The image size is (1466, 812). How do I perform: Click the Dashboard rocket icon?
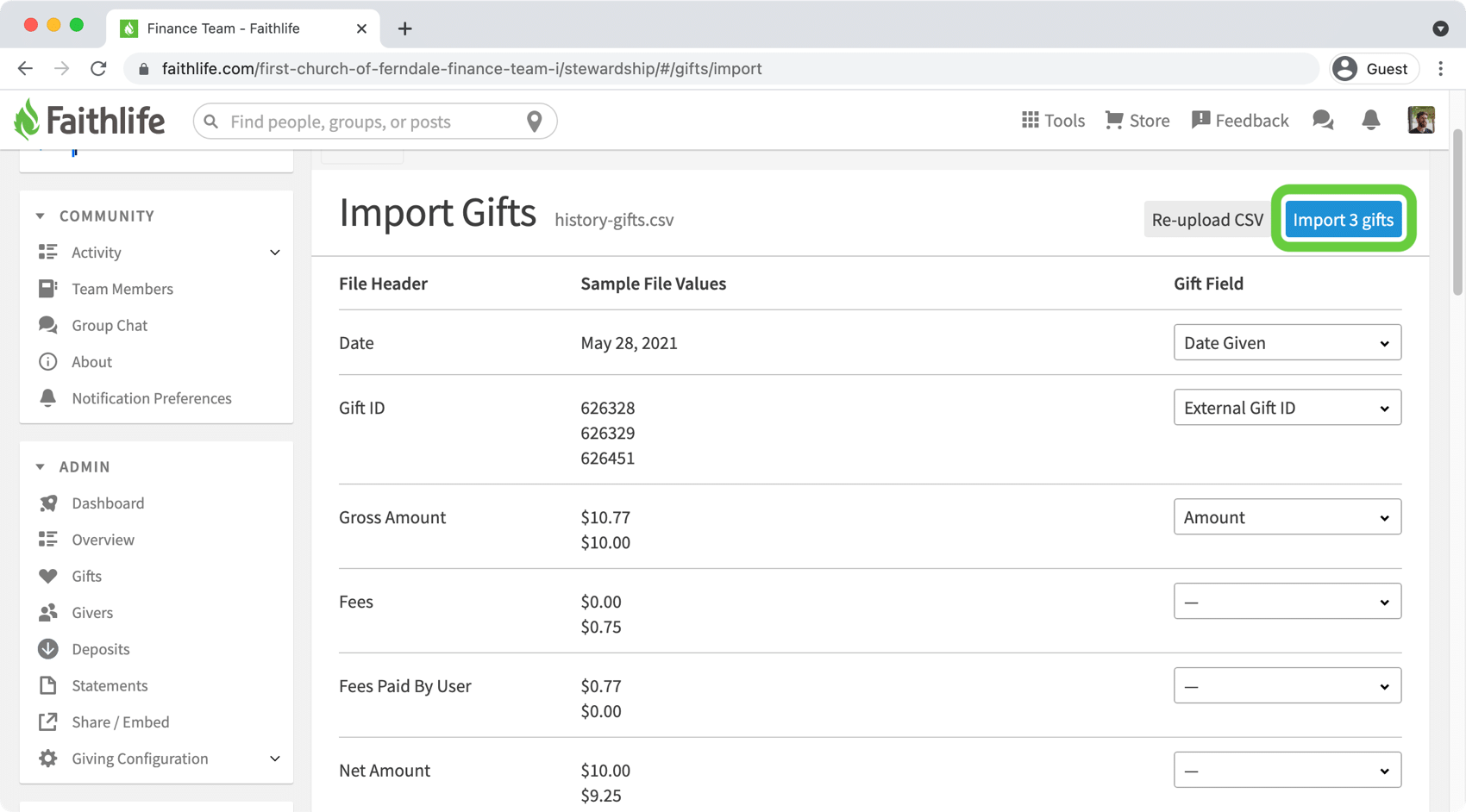point(48,503)
